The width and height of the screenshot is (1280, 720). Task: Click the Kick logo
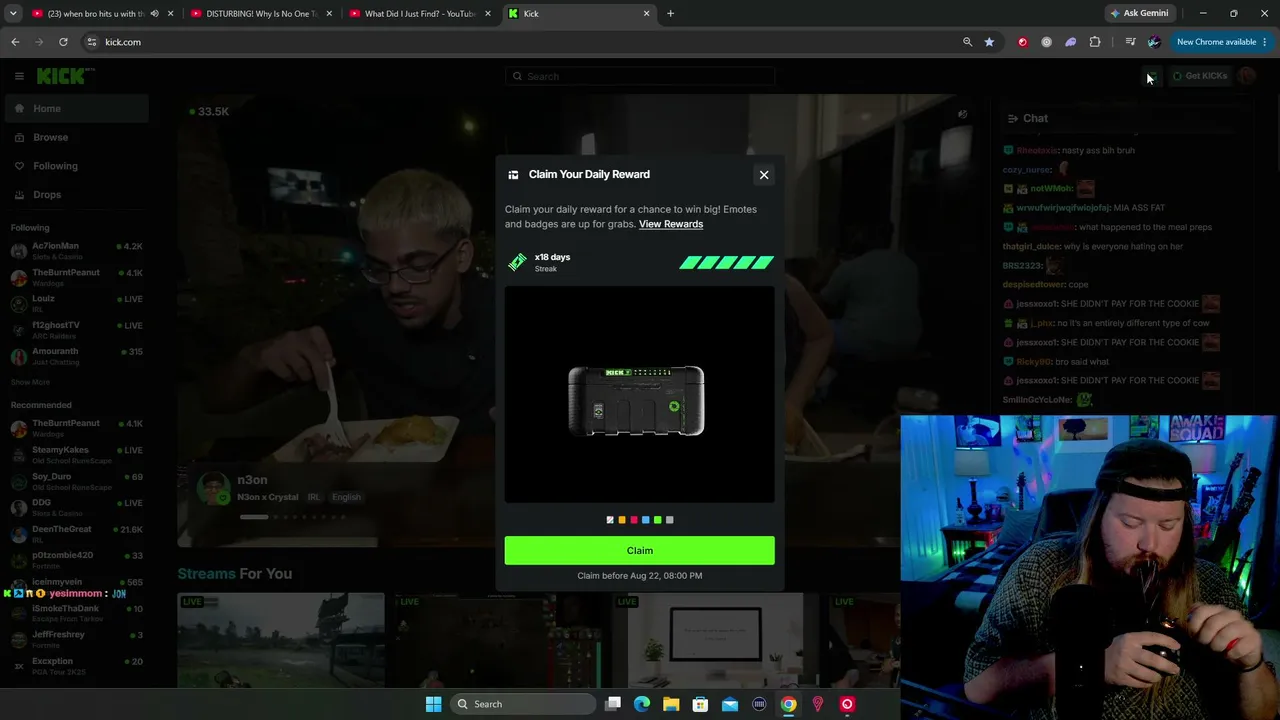pos(65,76)
